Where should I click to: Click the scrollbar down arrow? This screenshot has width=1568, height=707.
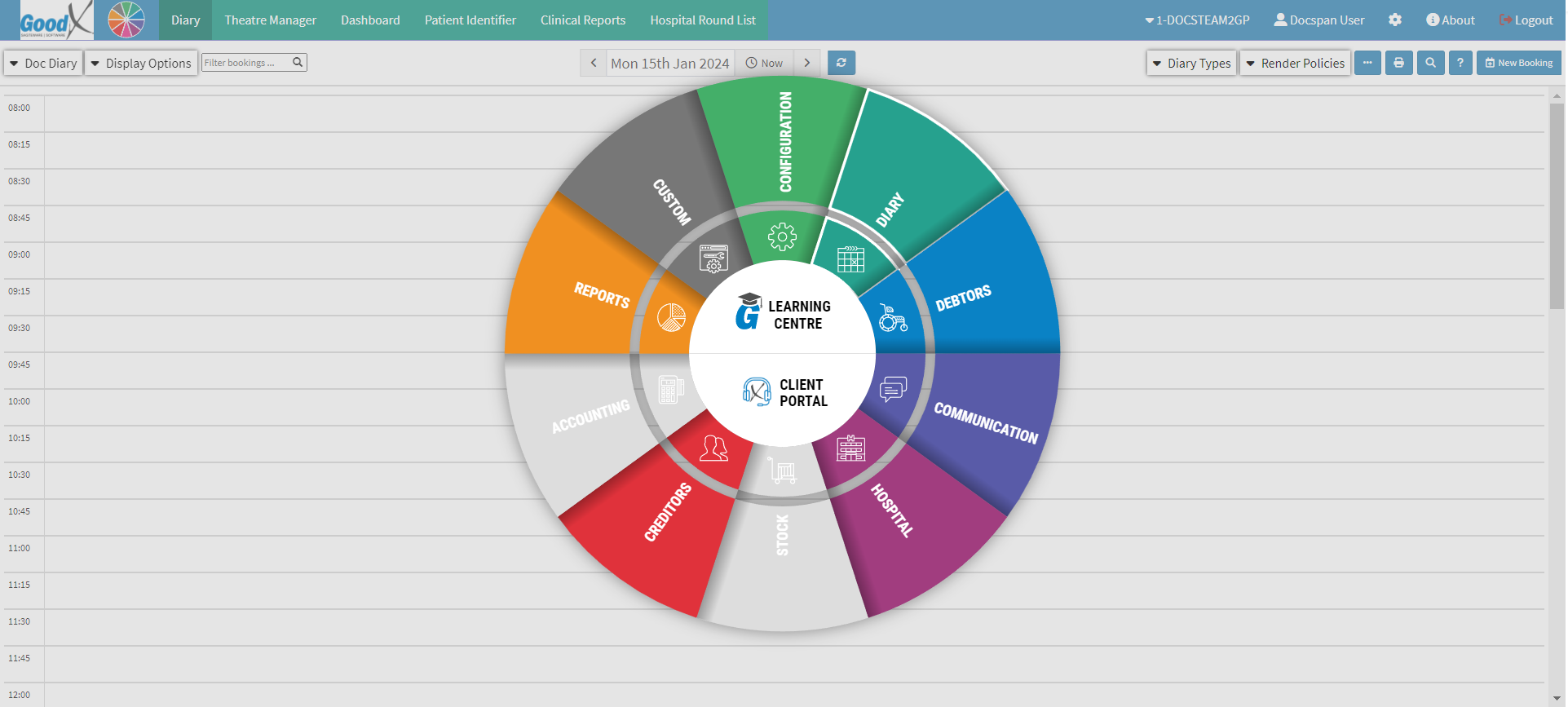coord(1557,699)
